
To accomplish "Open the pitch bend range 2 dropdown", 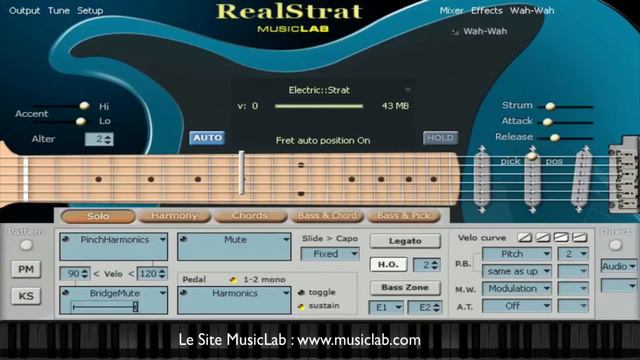I will tap(573, 254).
